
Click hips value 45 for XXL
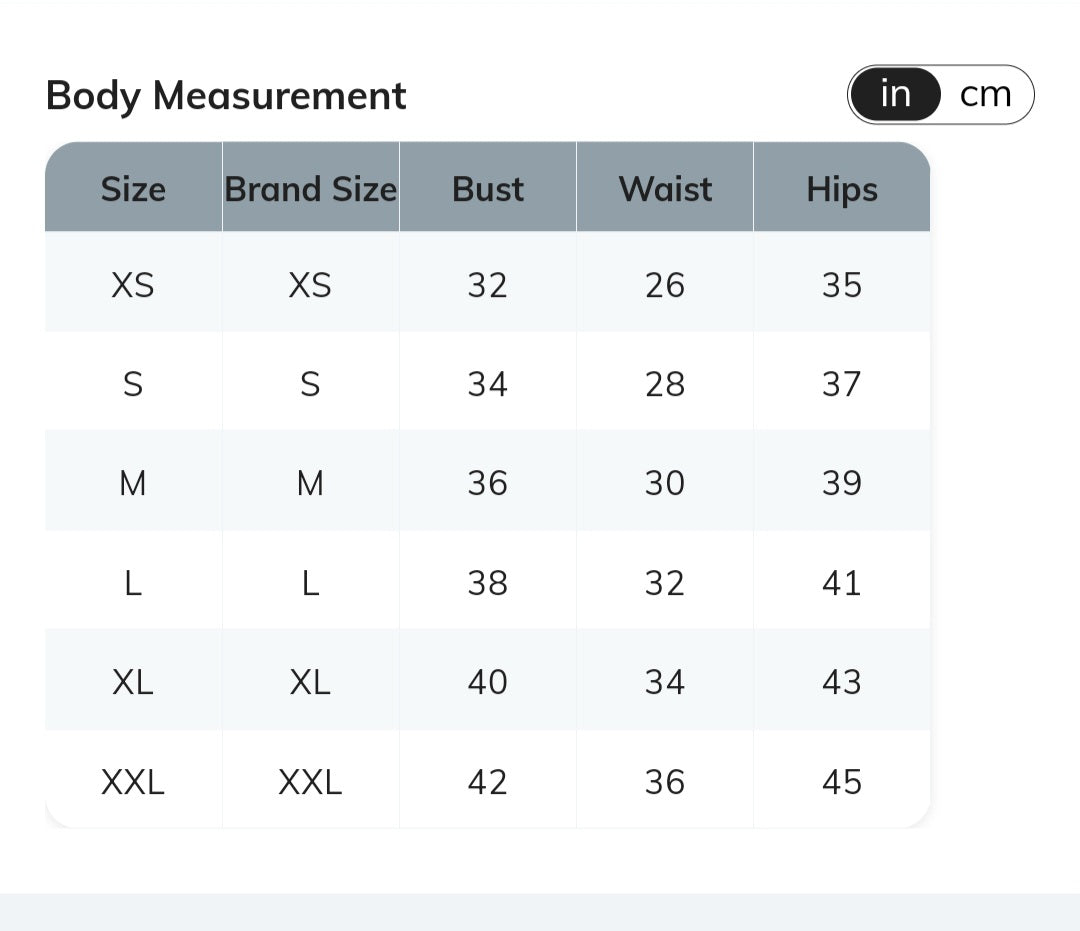click(x=842, y=782)
